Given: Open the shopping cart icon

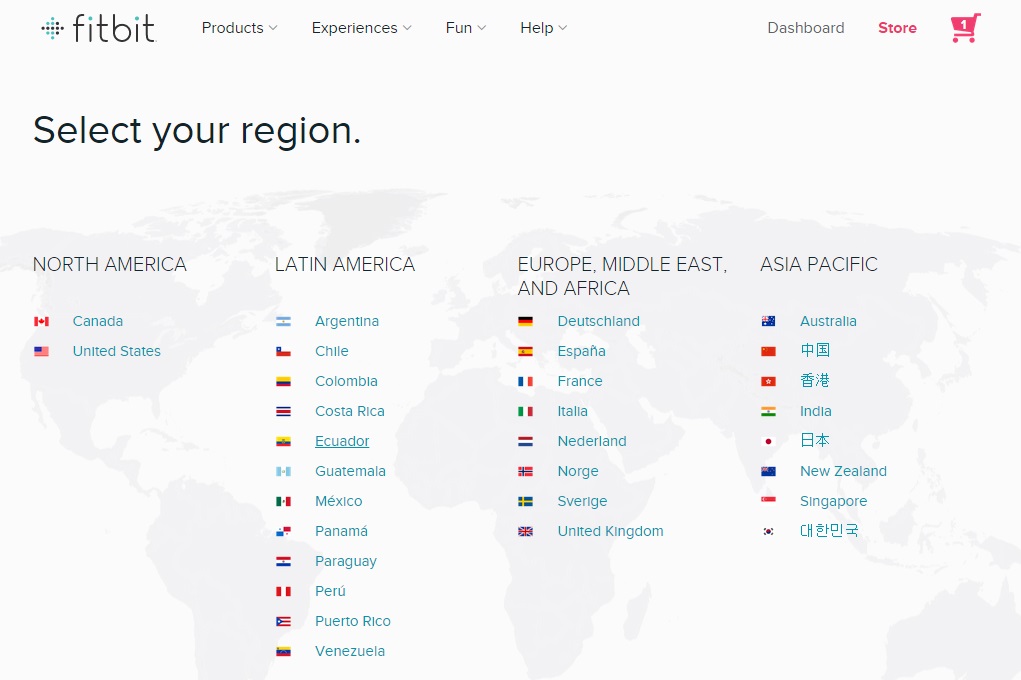Looking at the screenshot, I should (964, 28).
